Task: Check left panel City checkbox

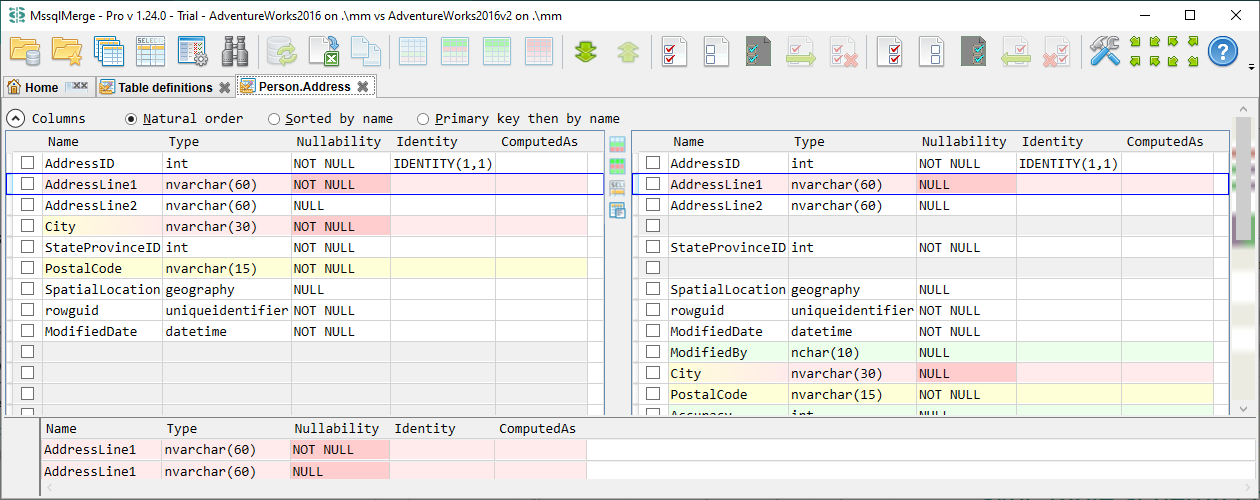Action: (28, 226)
